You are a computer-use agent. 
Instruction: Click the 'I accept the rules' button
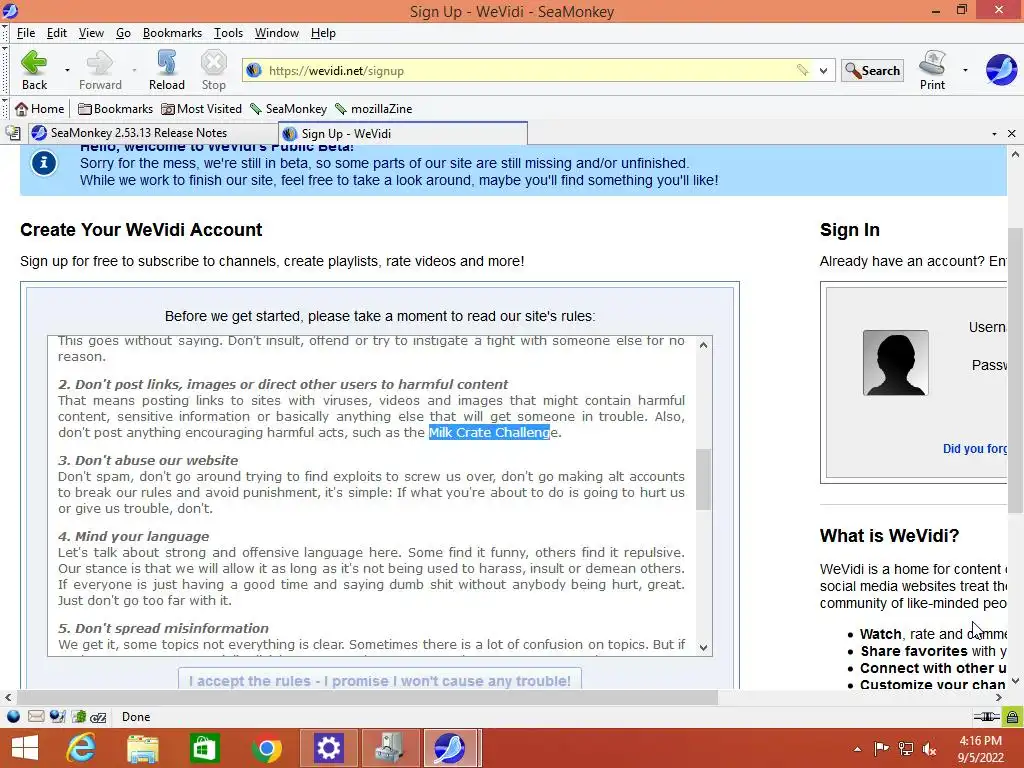[x=379, y=679]
